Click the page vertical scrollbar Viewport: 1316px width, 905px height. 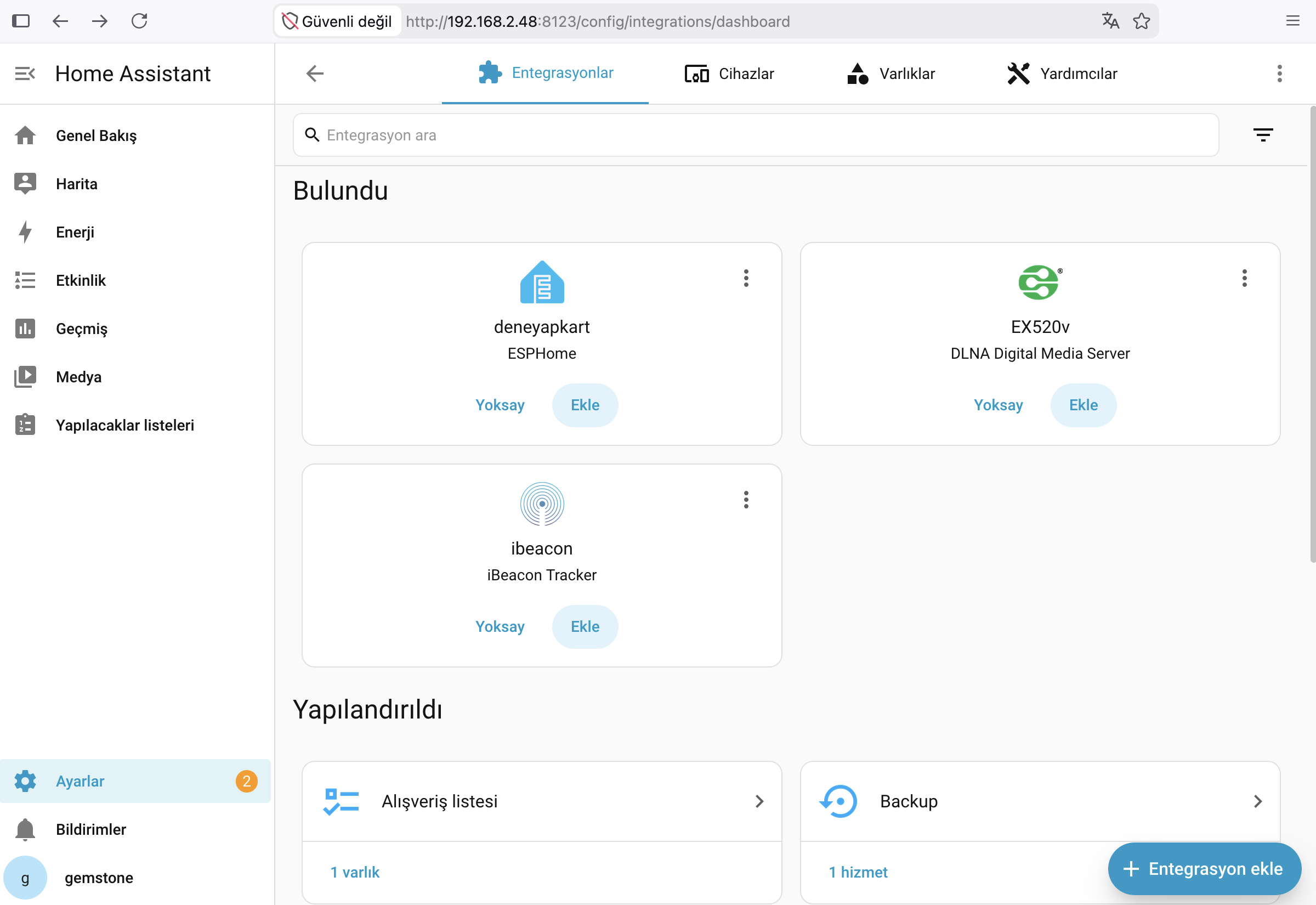(1312, 335)
